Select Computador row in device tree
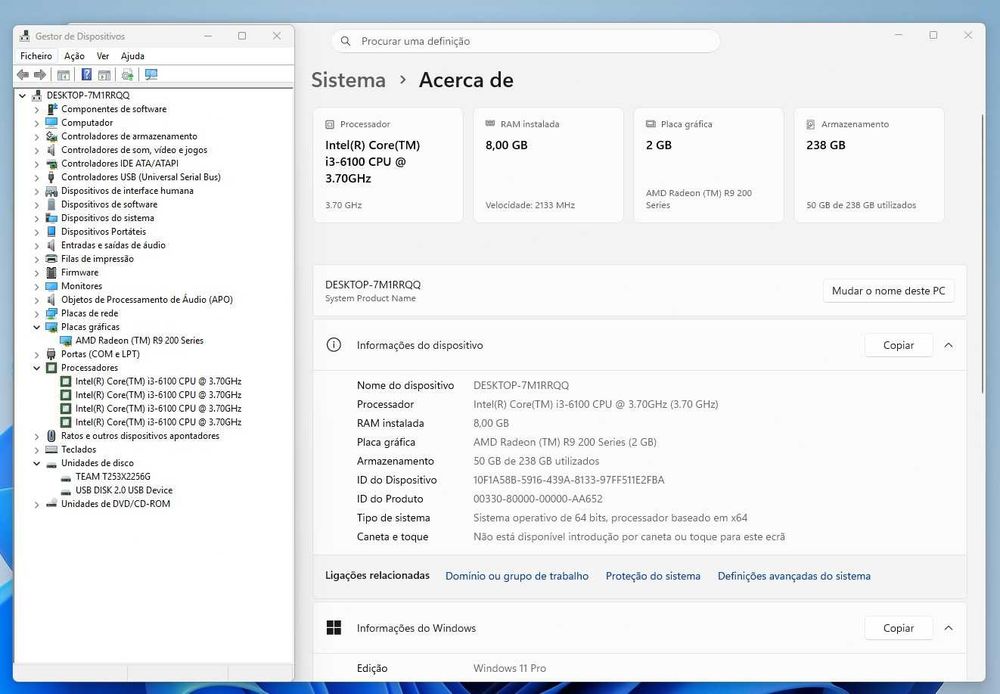 click(87, 122)
